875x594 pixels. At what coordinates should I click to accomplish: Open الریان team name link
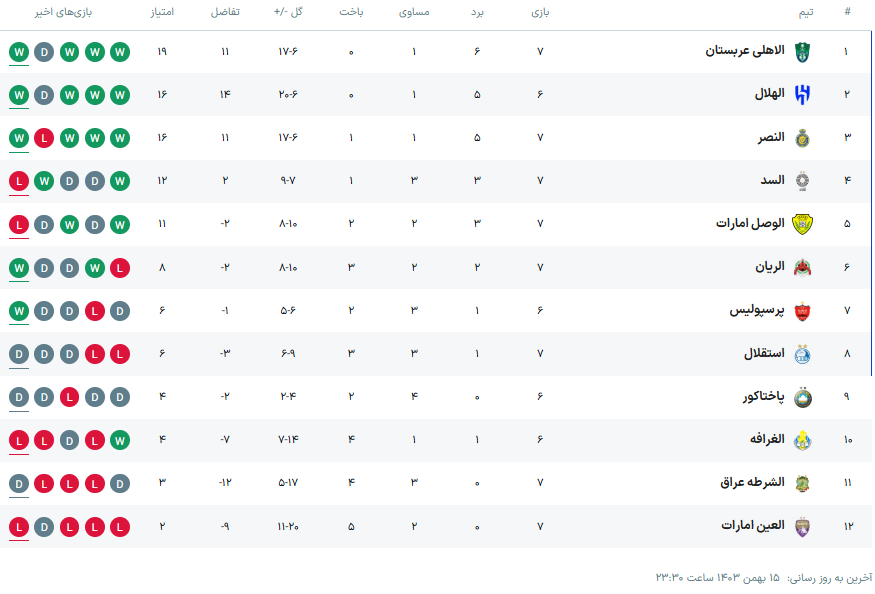tap(770, 267)
